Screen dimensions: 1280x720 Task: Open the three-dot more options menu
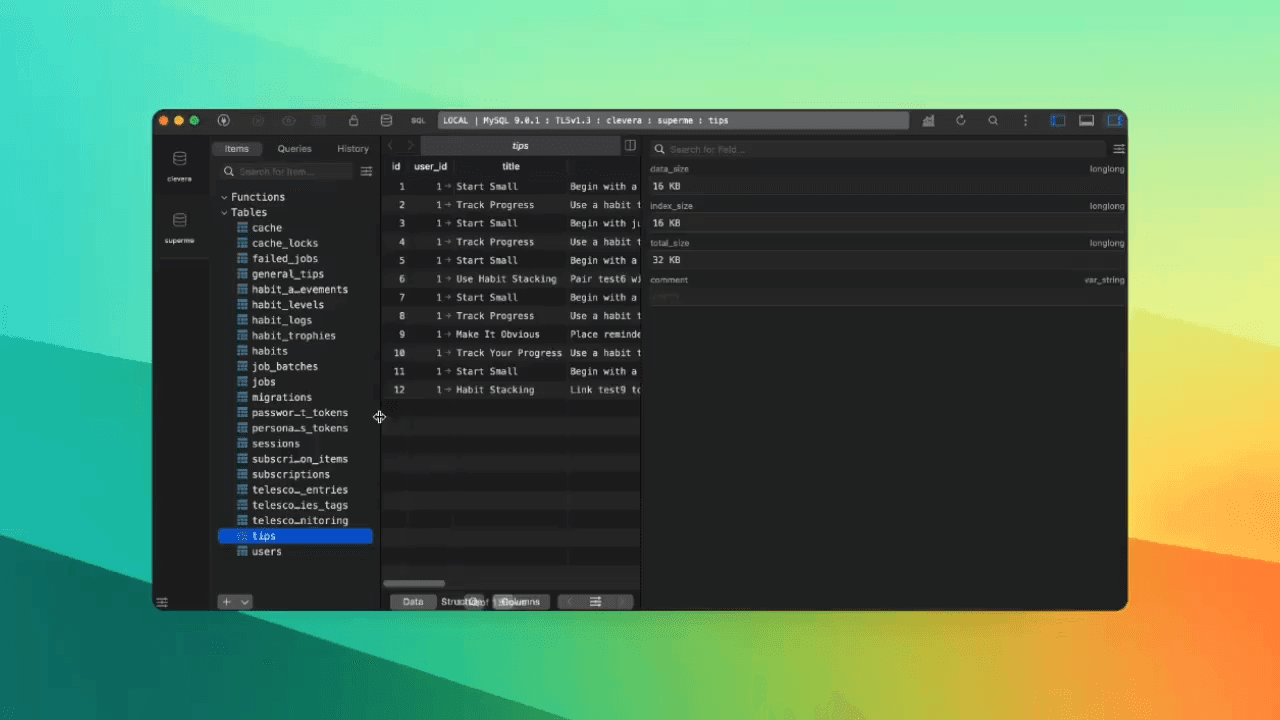(1025, 120)
